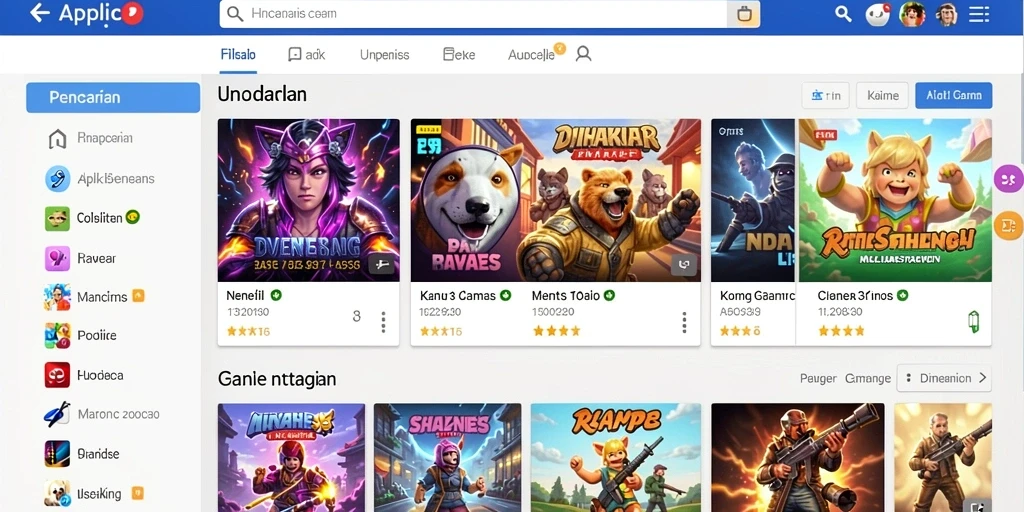Viewport: 1024px width, 512px height.
Task: Click icon badge on bear banner corner
Action: (x=684, y=264)
